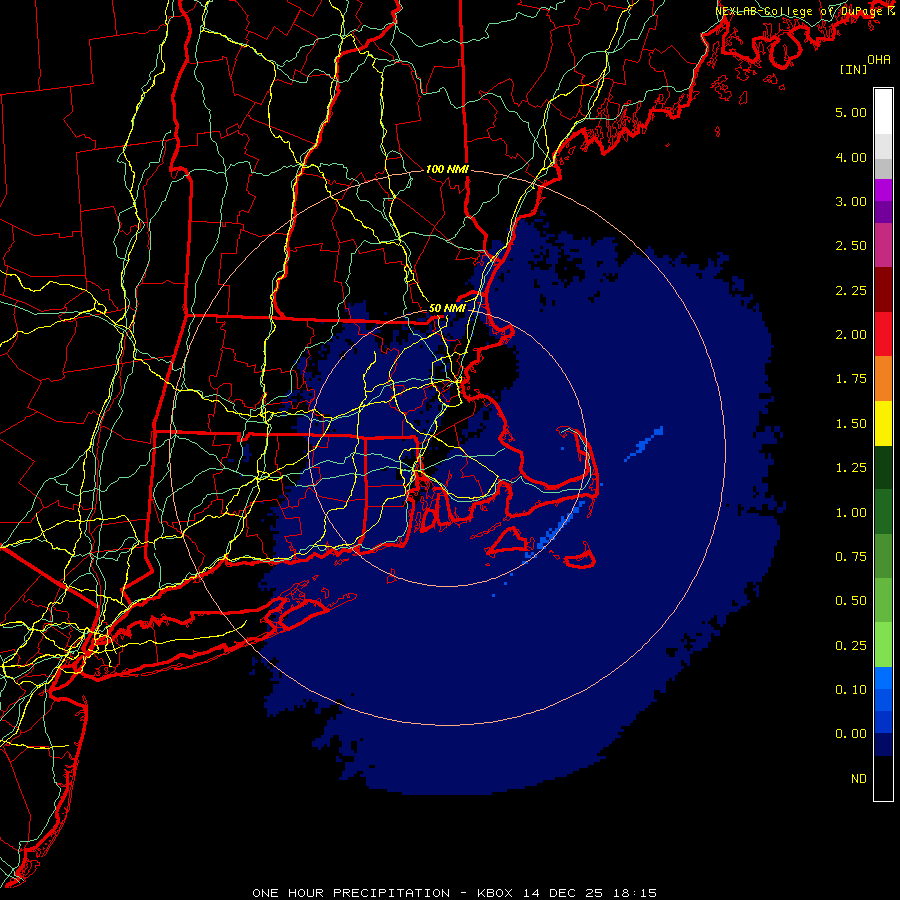Click the '100 NMI' range ring label
Image resolution: width=900 pixels, height=900 pixels.
coord(447,169)
